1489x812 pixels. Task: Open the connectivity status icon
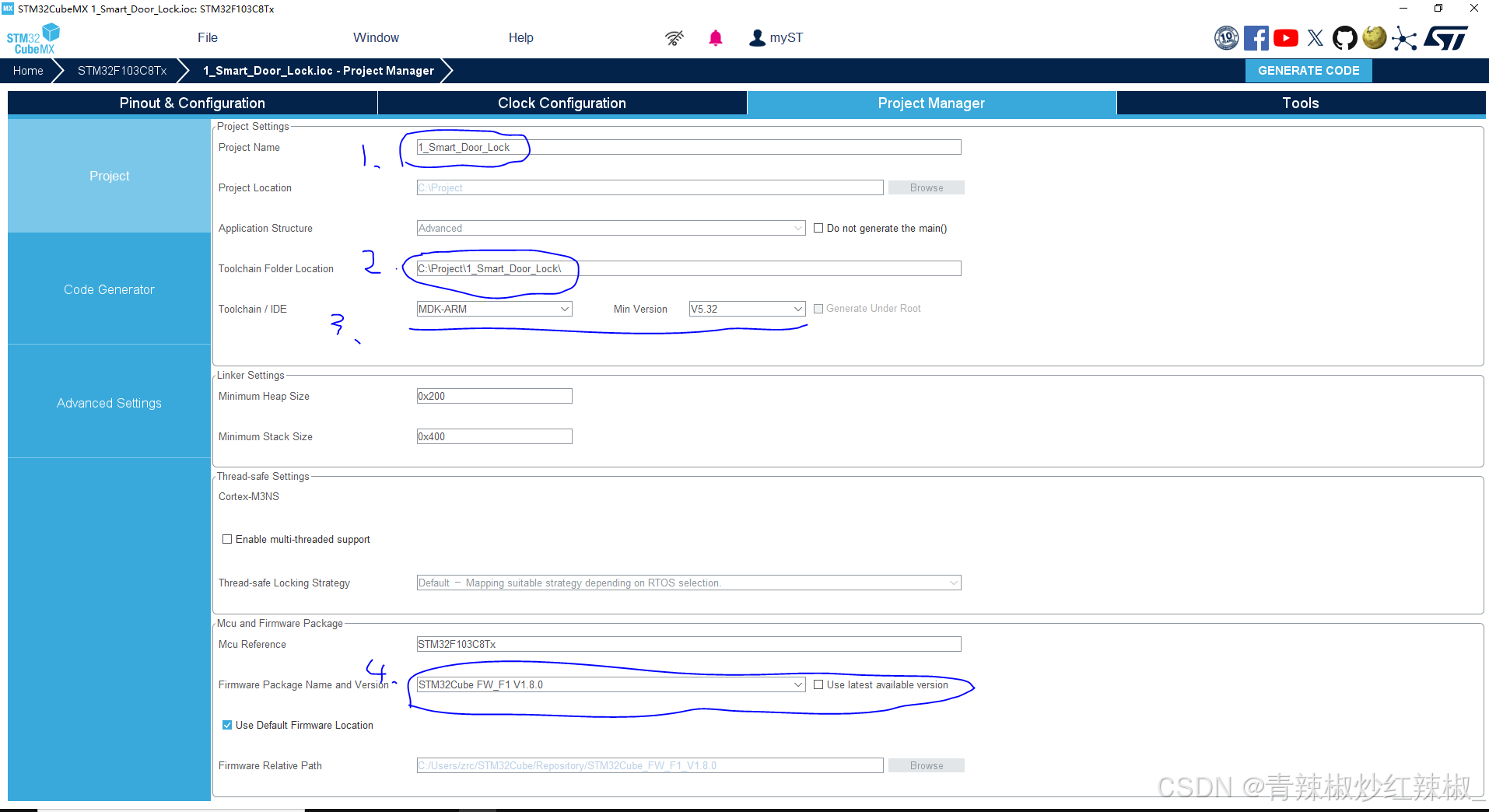point(674,38)
